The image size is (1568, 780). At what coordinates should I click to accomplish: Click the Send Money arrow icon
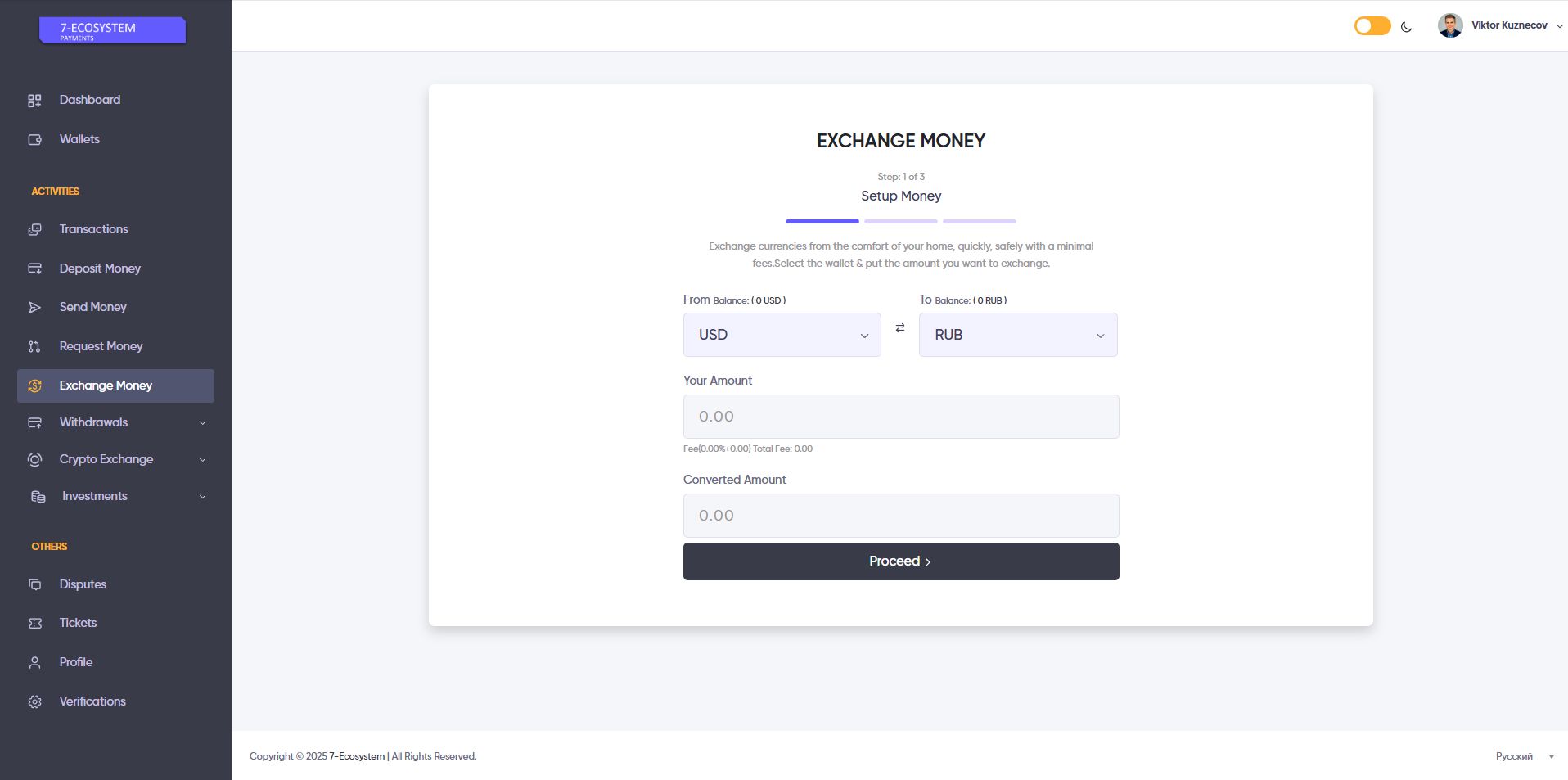pos(34,308)
